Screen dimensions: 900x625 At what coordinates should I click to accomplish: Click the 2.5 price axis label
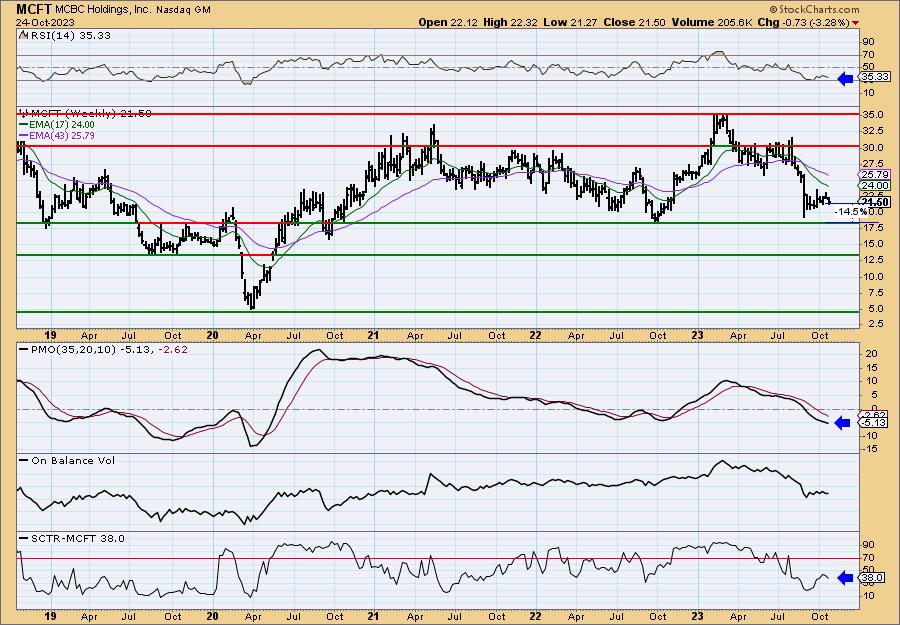point(875,325)
